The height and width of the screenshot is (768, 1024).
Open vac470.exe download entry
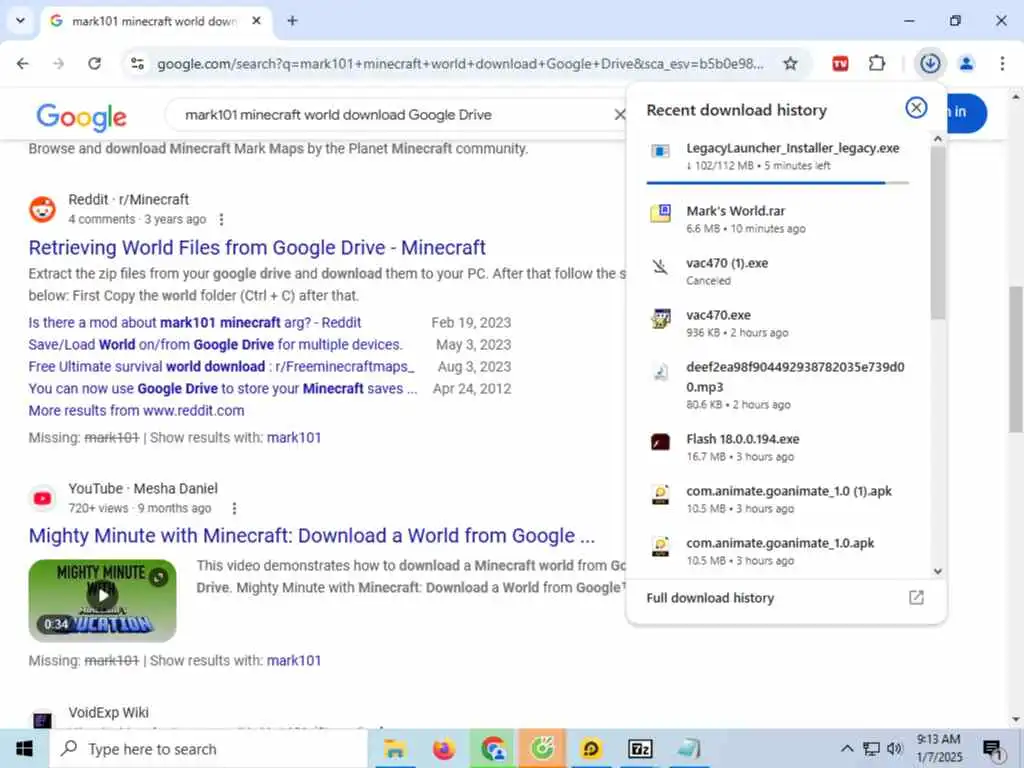778,323
